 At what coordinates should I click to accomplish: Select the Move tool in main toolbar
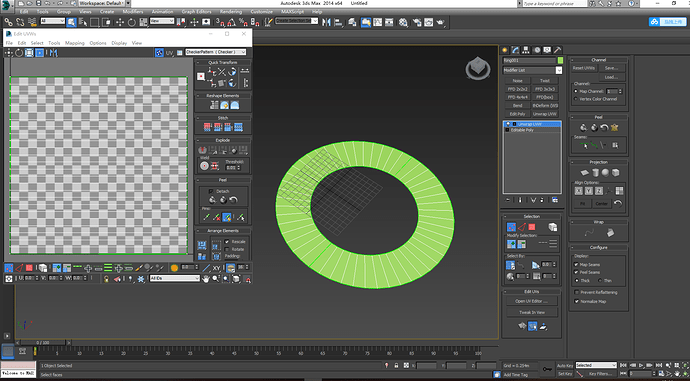(x=120, y=22)
